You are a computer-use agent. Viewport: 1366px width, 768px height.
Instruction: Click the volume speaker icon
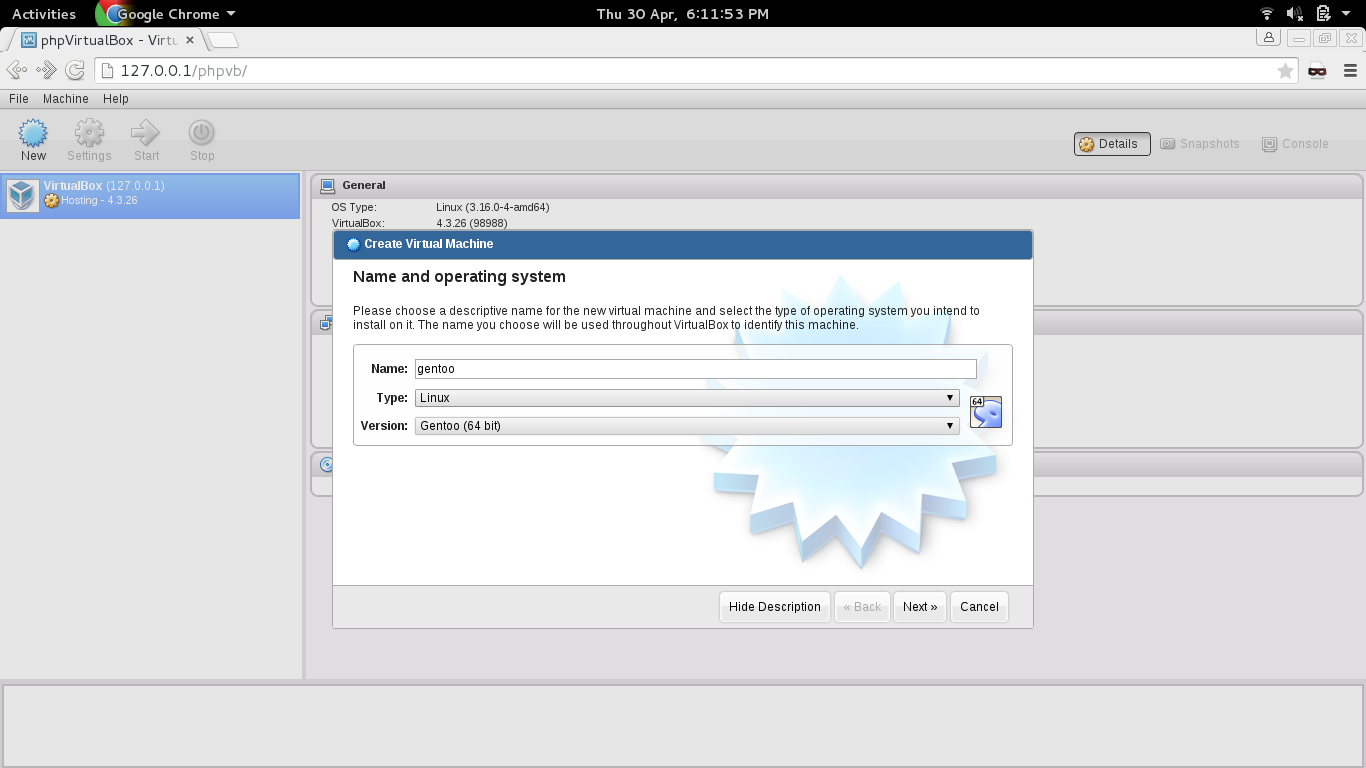[1295, 14]
